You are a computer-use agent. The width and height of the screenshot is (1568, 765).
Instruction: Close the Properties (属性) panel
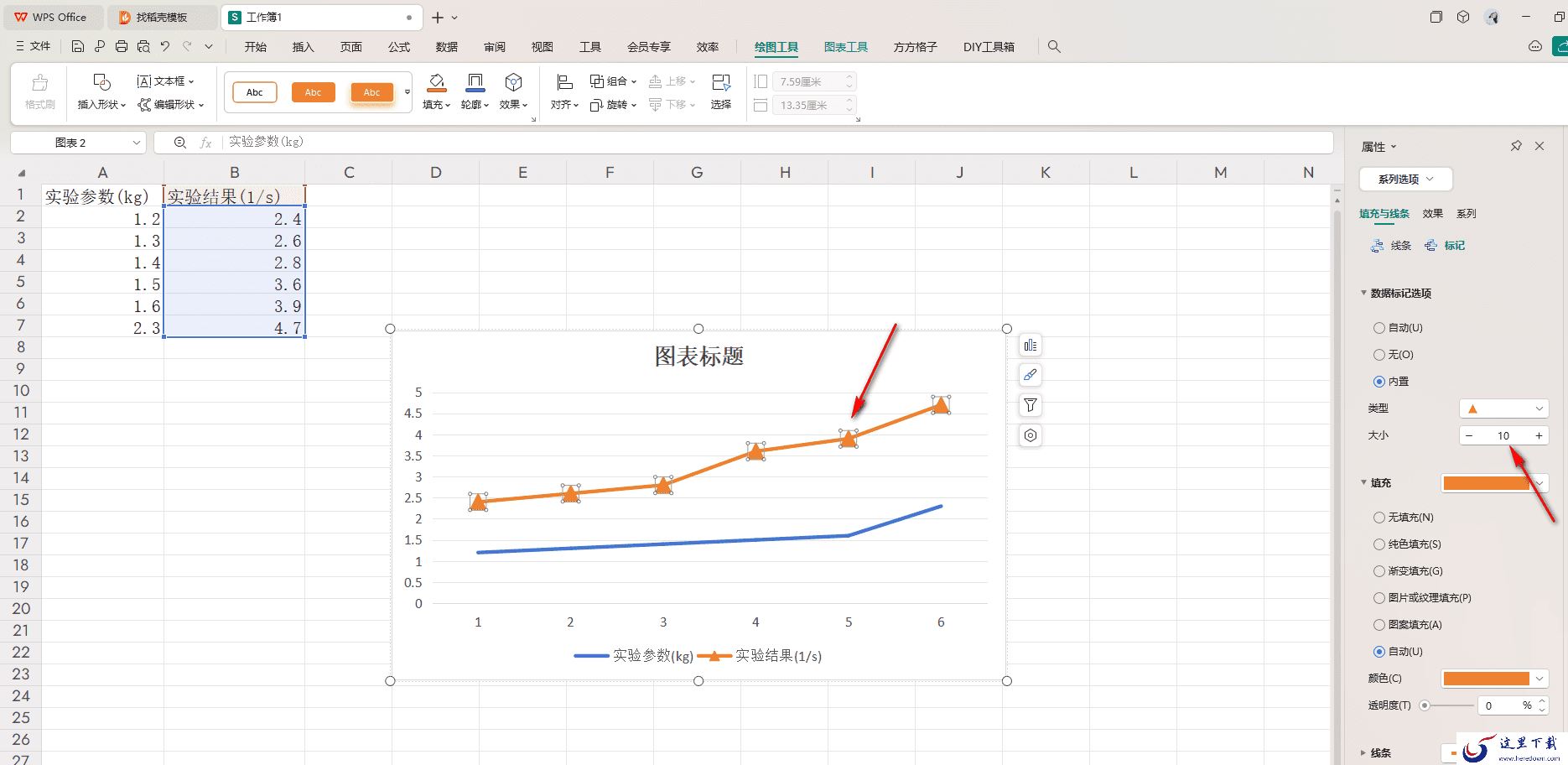1539,146
